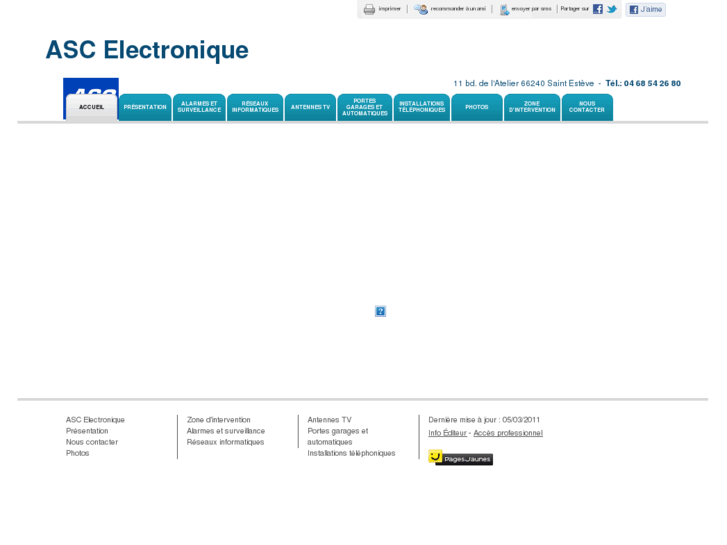Open the Photos tab
The image size is (727, 545).
pyautogui.click(x=477, y=107)
